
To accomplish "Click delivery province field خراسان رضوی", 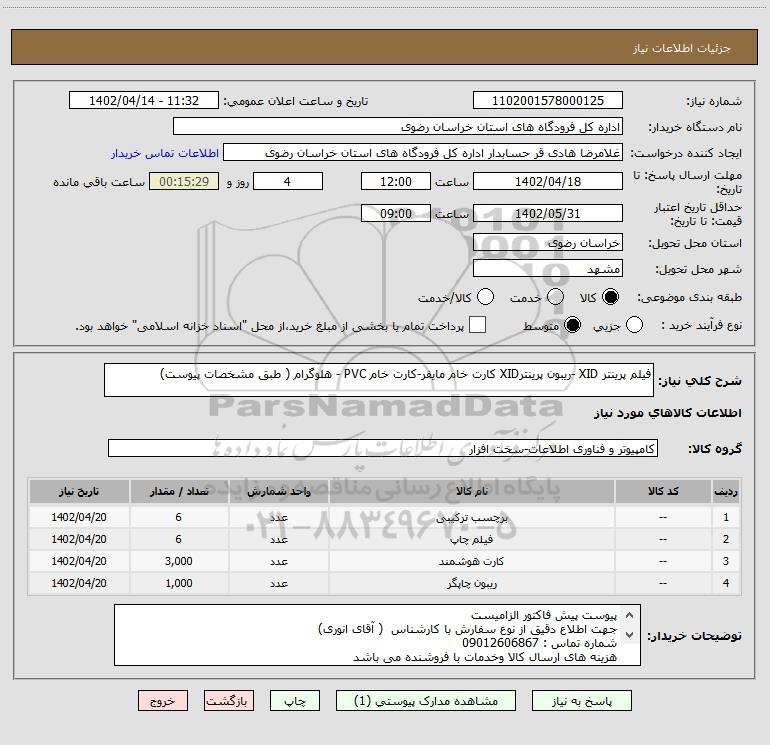I will [548, 243].
